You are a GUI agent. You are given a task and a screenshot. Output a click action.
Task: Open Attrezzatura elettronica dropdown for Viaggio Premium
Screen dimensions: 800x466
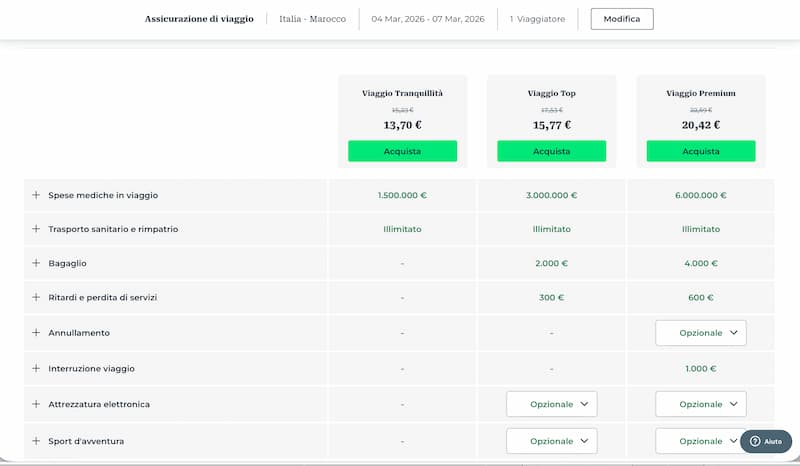[700, 404]
